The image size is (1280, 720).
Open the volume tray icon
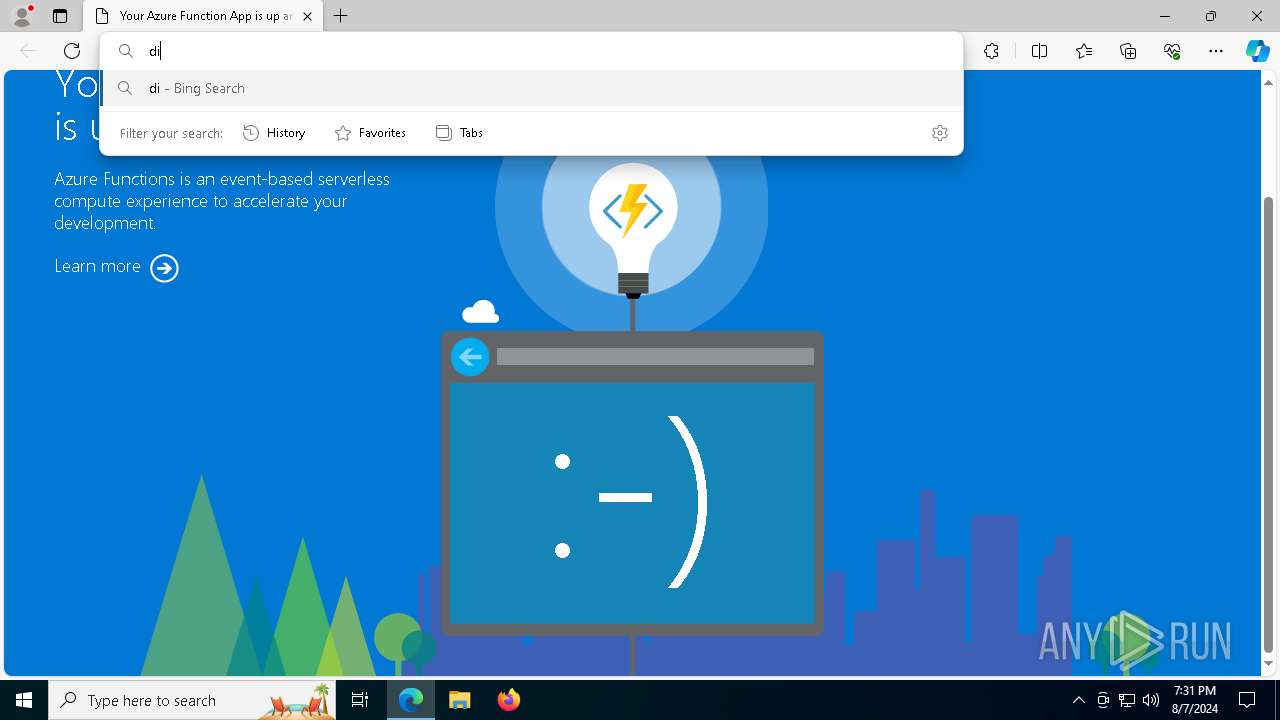point(1150,700)
